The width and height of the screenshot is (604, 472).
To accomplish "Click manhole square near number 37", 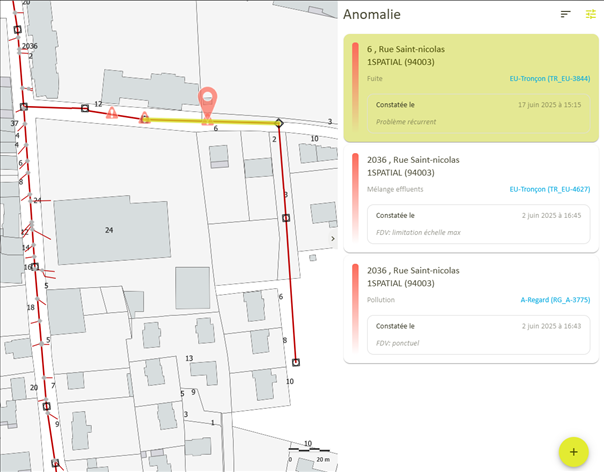I will coord(24,107).
